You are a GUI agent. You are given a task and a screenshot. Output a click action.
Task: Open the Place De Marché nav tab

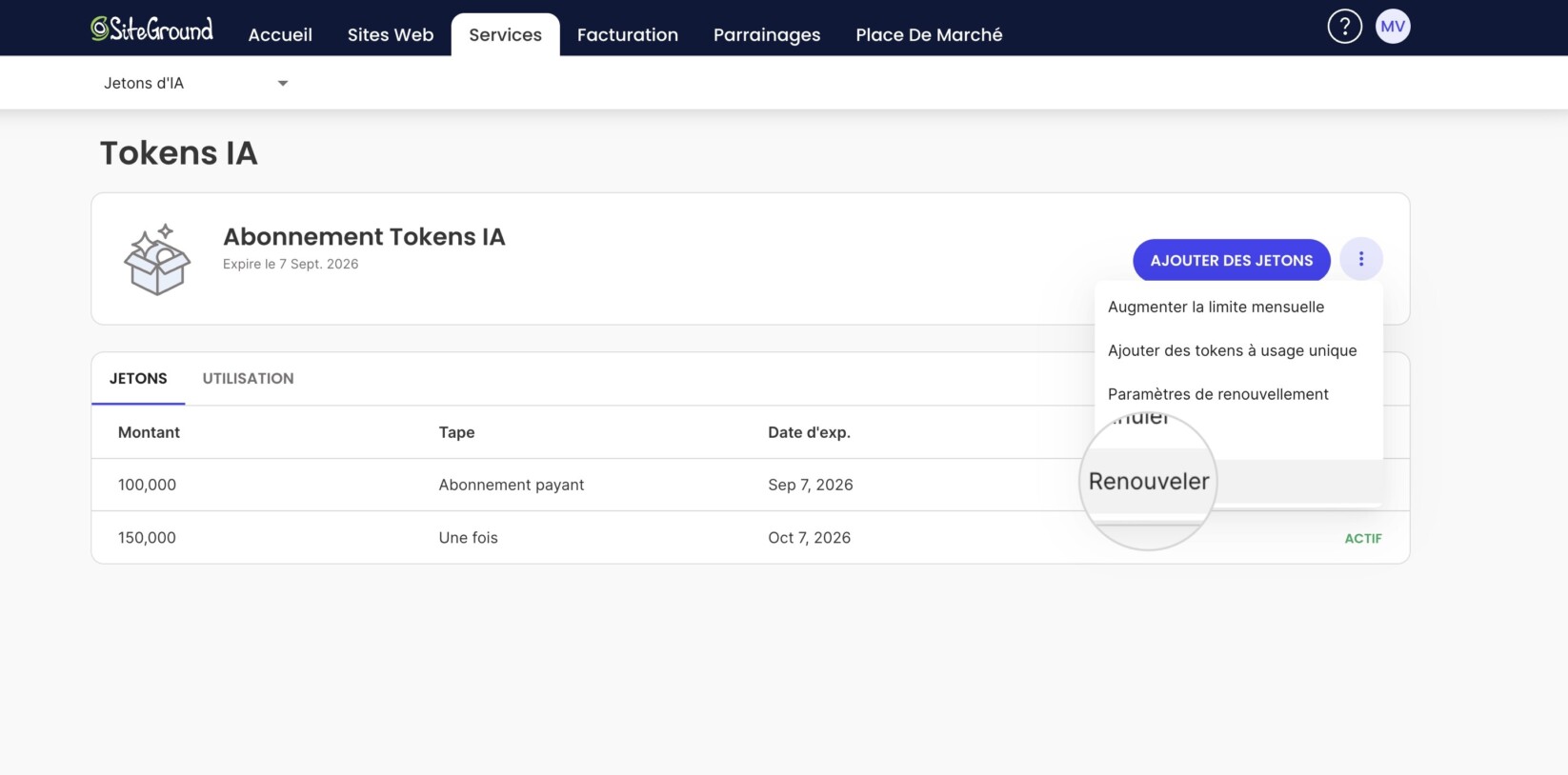point(929,34)
